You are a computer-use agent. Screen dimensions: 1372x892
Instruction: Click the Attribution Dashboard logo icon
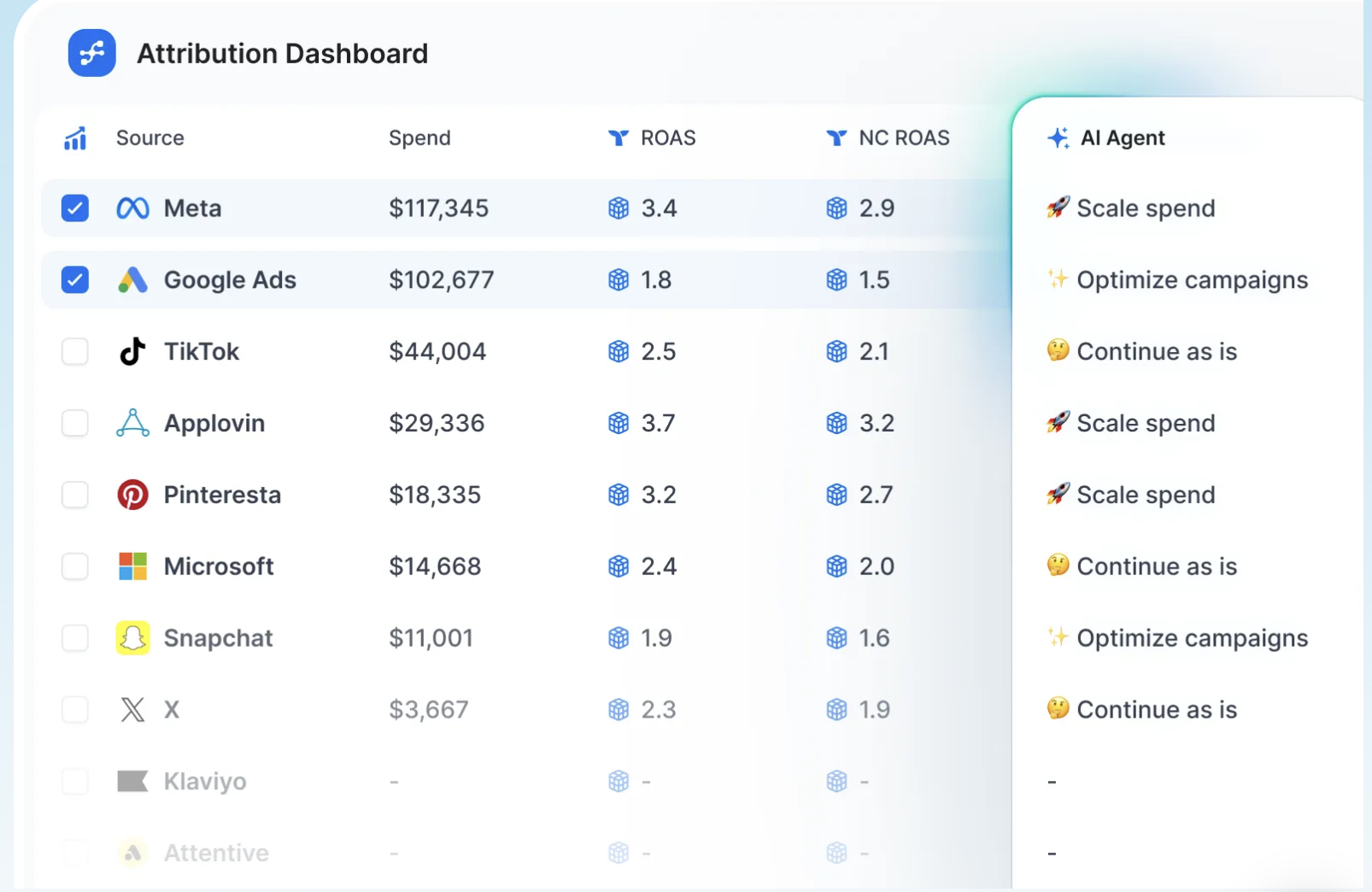[x=92, y=53]
